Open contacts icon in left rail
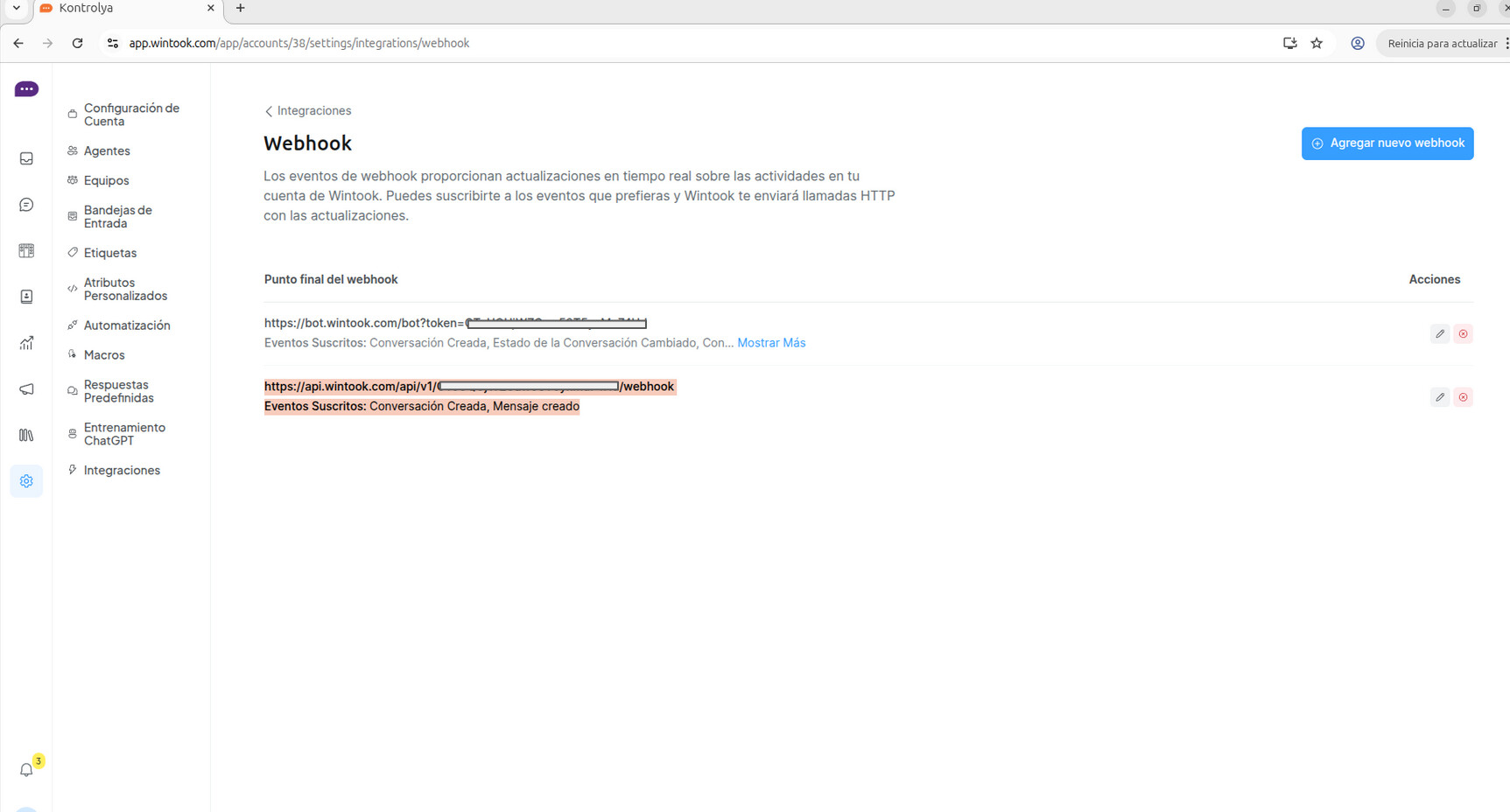The image size is (1510, 812). coord(26,297)
